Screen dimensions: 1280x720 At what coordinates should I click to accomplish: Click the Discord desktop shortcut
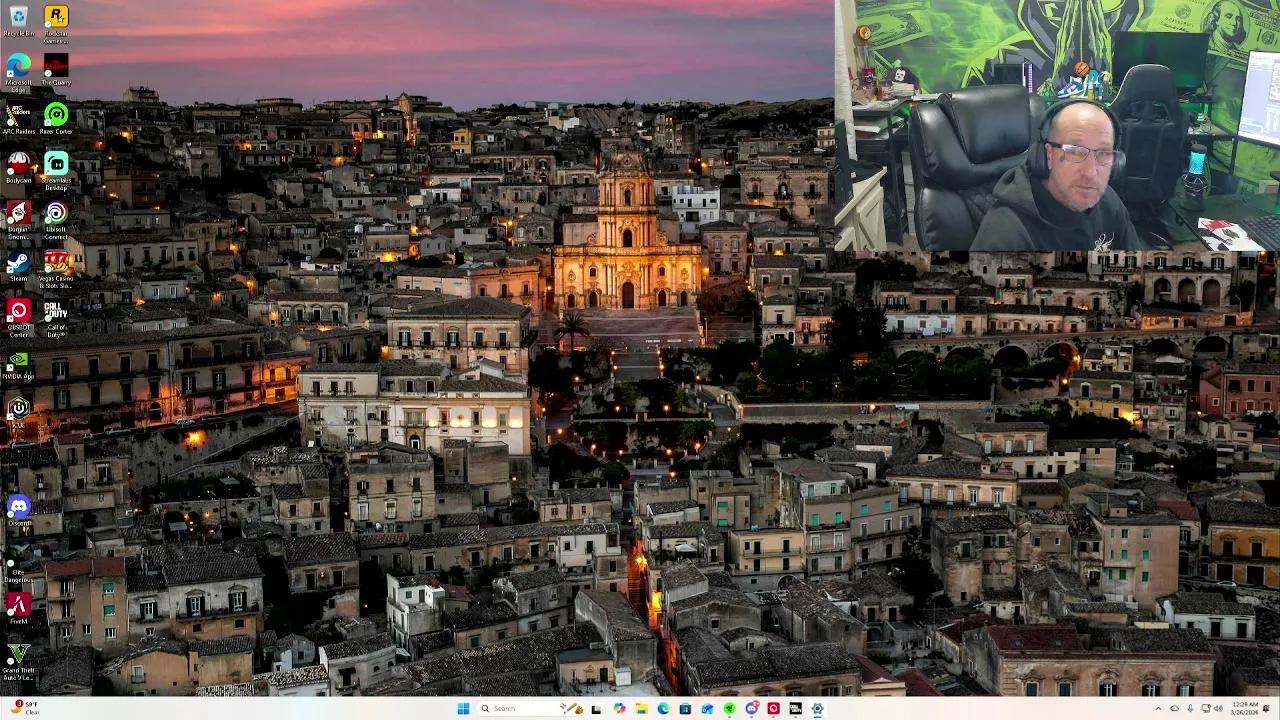[x=18, y=507]
